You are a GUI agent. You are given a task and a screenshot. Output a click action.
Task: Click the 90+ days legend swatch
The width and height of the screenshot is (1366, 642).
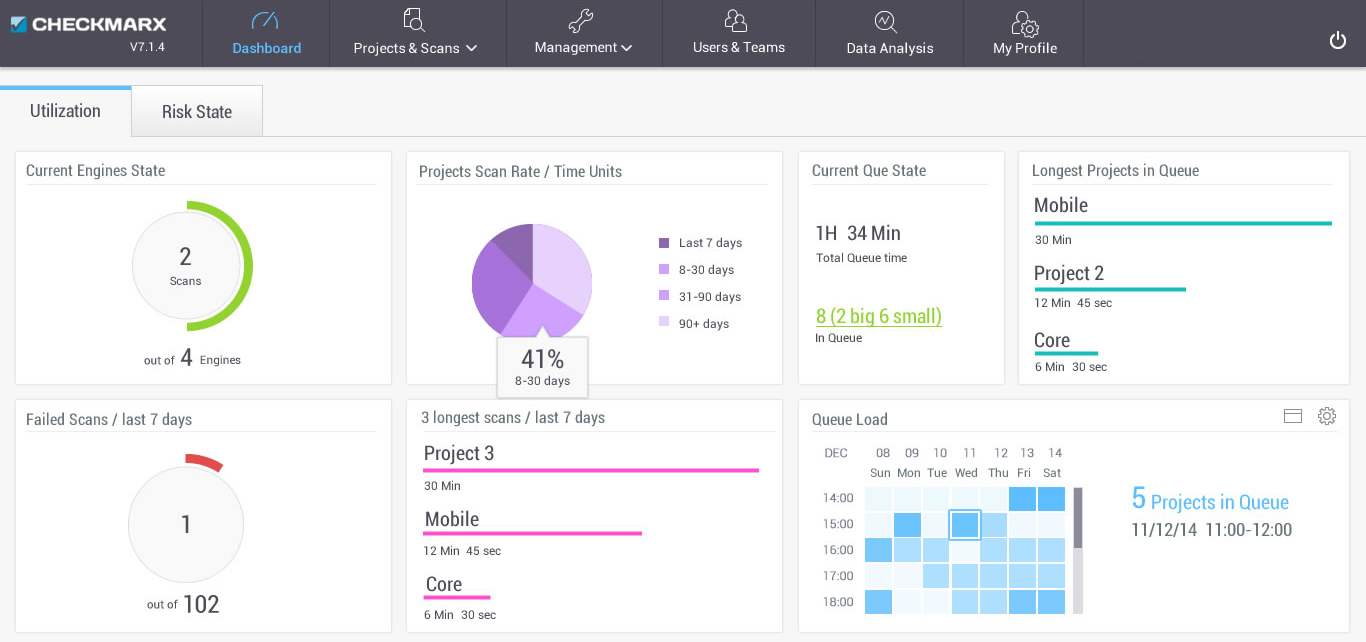[664, 323]
